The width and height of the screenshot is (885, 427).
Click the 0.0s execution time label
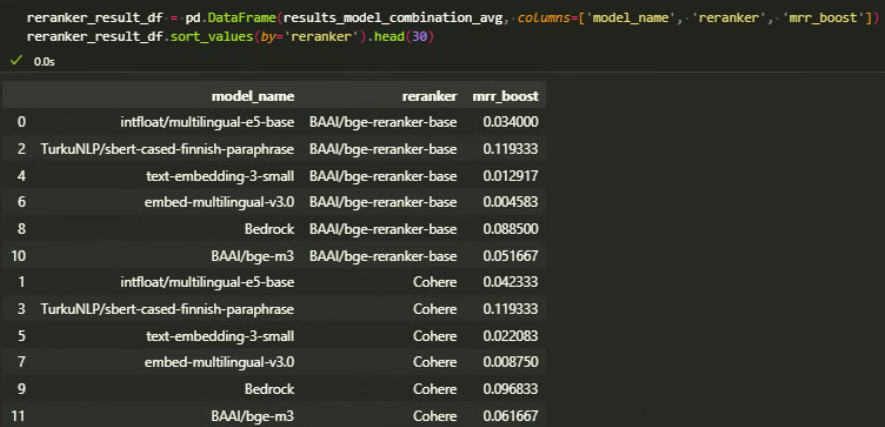coord(44,61)
